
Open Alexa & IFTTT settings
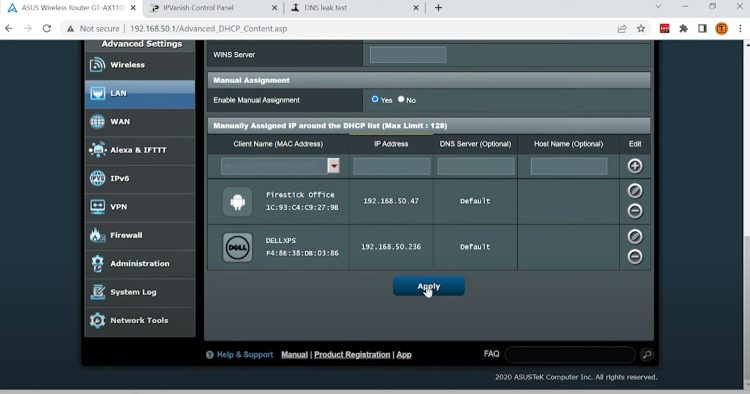pyautogui.click(x=140, y=150)
